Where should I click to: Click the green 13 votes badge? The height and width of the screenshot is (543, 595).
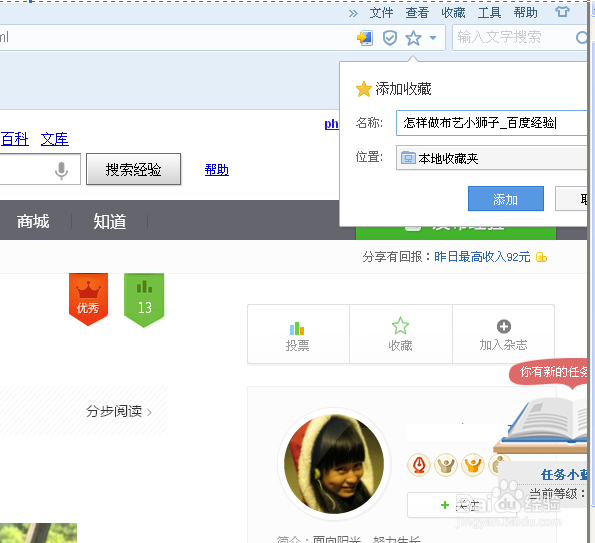pos(144,300)
